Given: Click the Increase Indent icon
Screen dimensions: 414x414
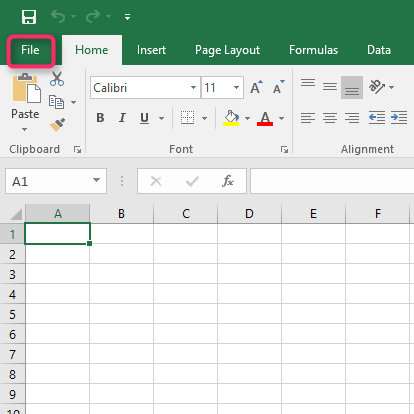Looking at the screenshot, I should 399,118.
